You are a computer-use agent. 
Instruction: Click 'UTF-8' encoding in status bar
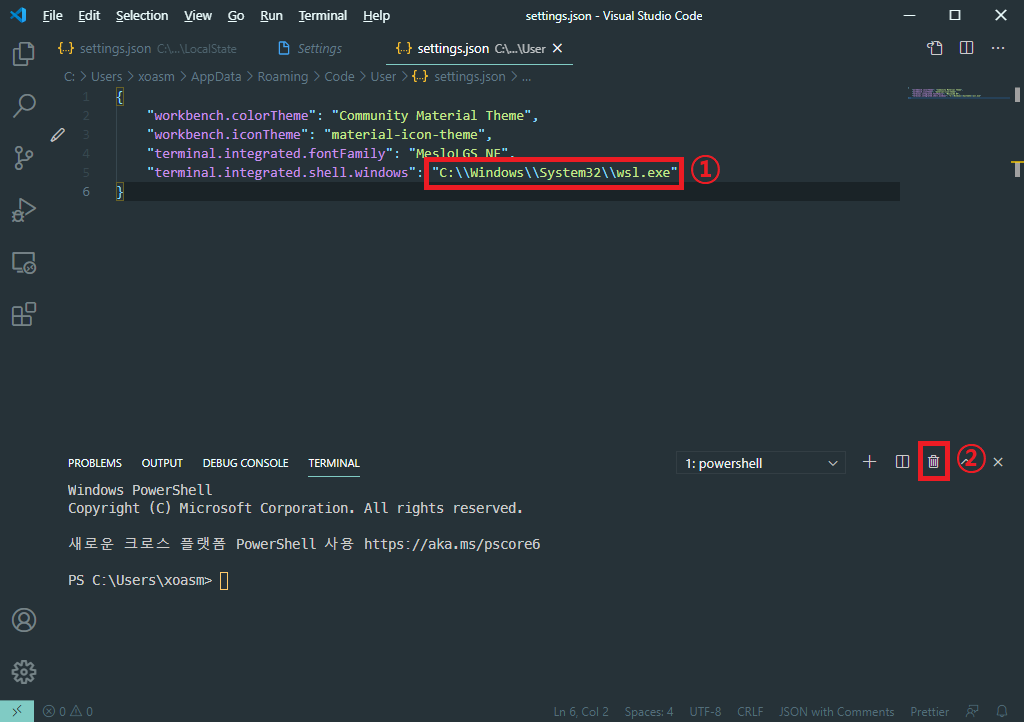[705, 712]
